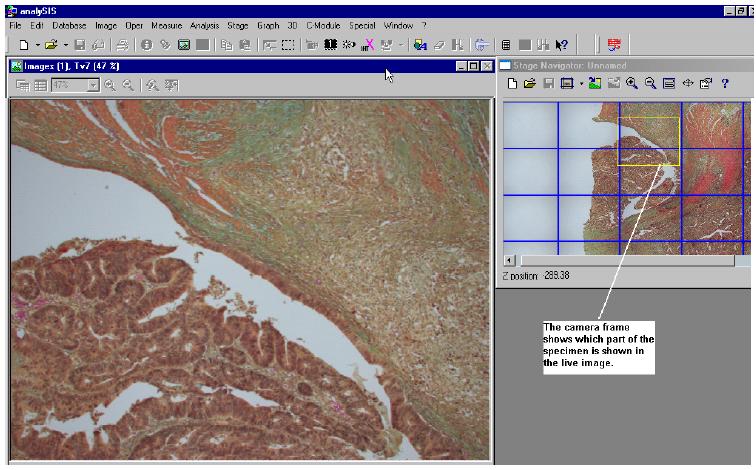The height and width of the screenshot is (470, 756).
Task: Zoom out in the Stage Navigator toolbar
Action: [x=650, y=84]
